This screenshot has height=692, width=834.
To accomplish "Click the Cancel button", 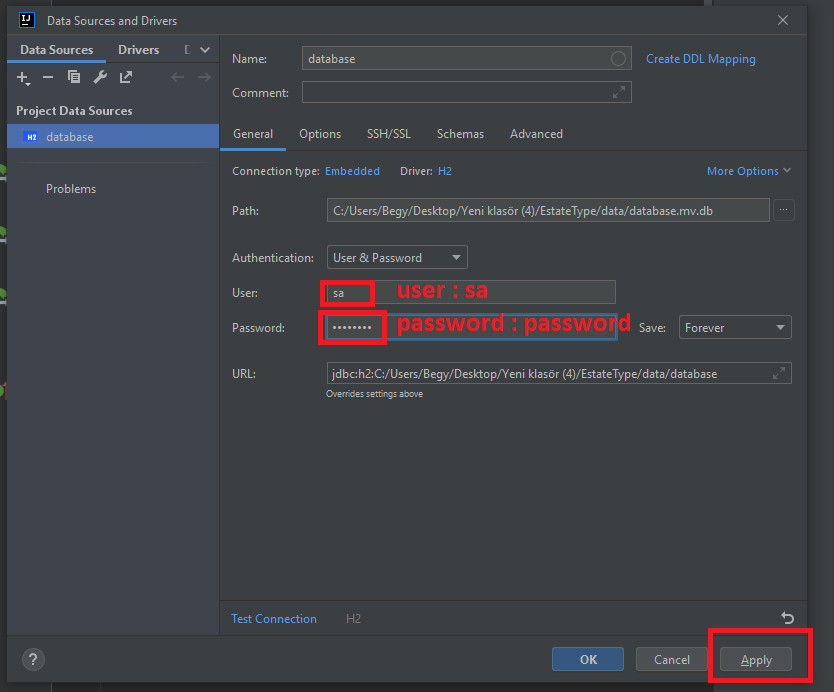I will [672, 660].
